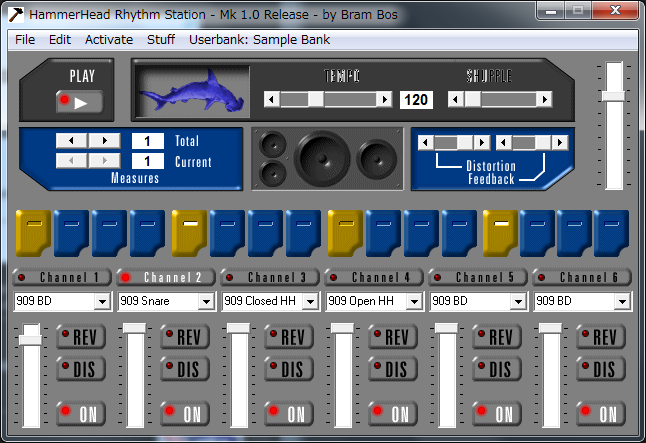Expand the 909 Open HH dropdown

[413, 301]
